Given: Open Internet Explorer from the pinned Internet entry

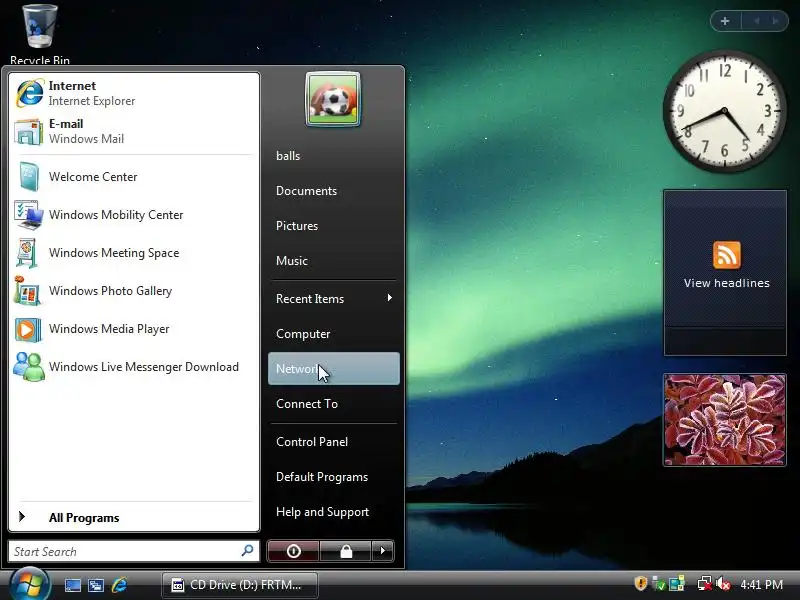Looking at the screenshot, I should click(x=134, y=93).
